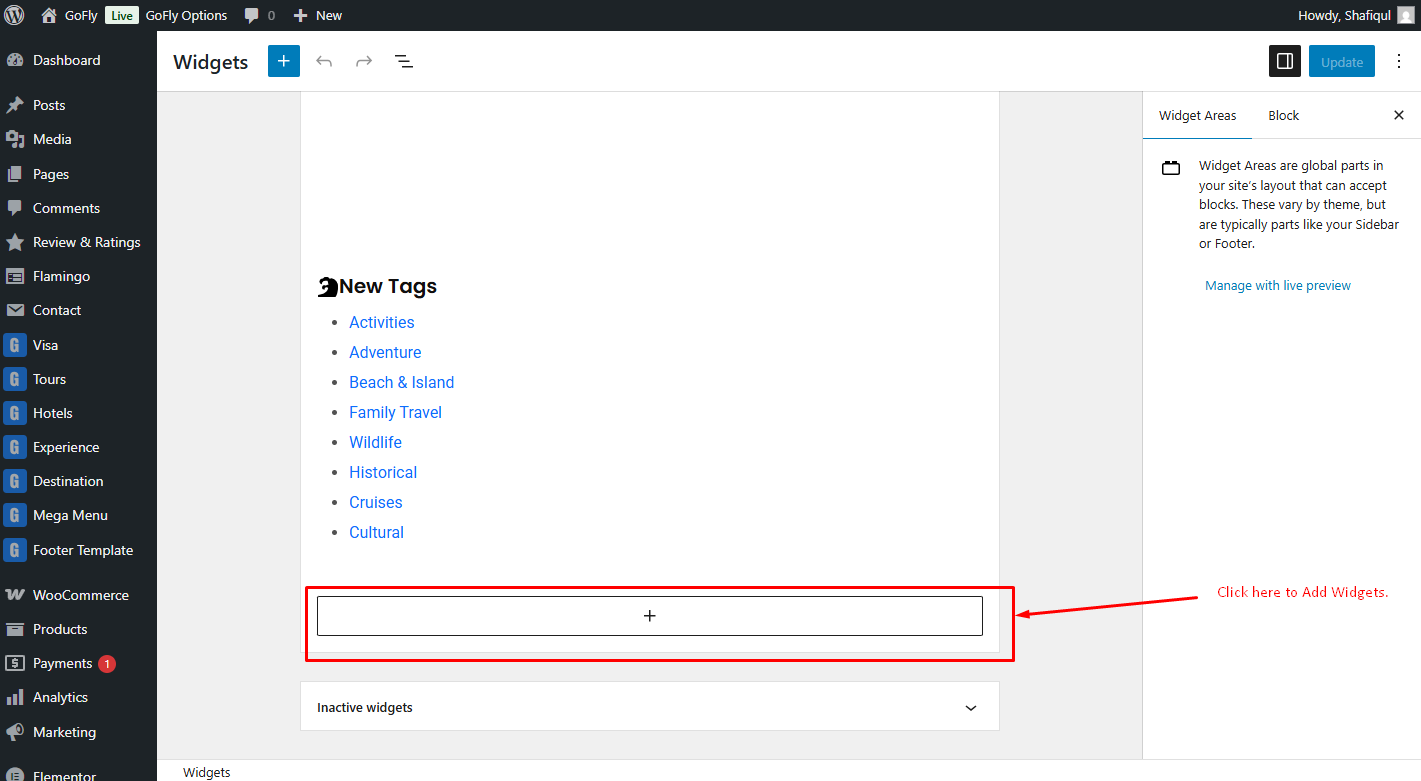Open the List View outline
The width and height of the screenshot is (1421, 781).
(404, 61)
